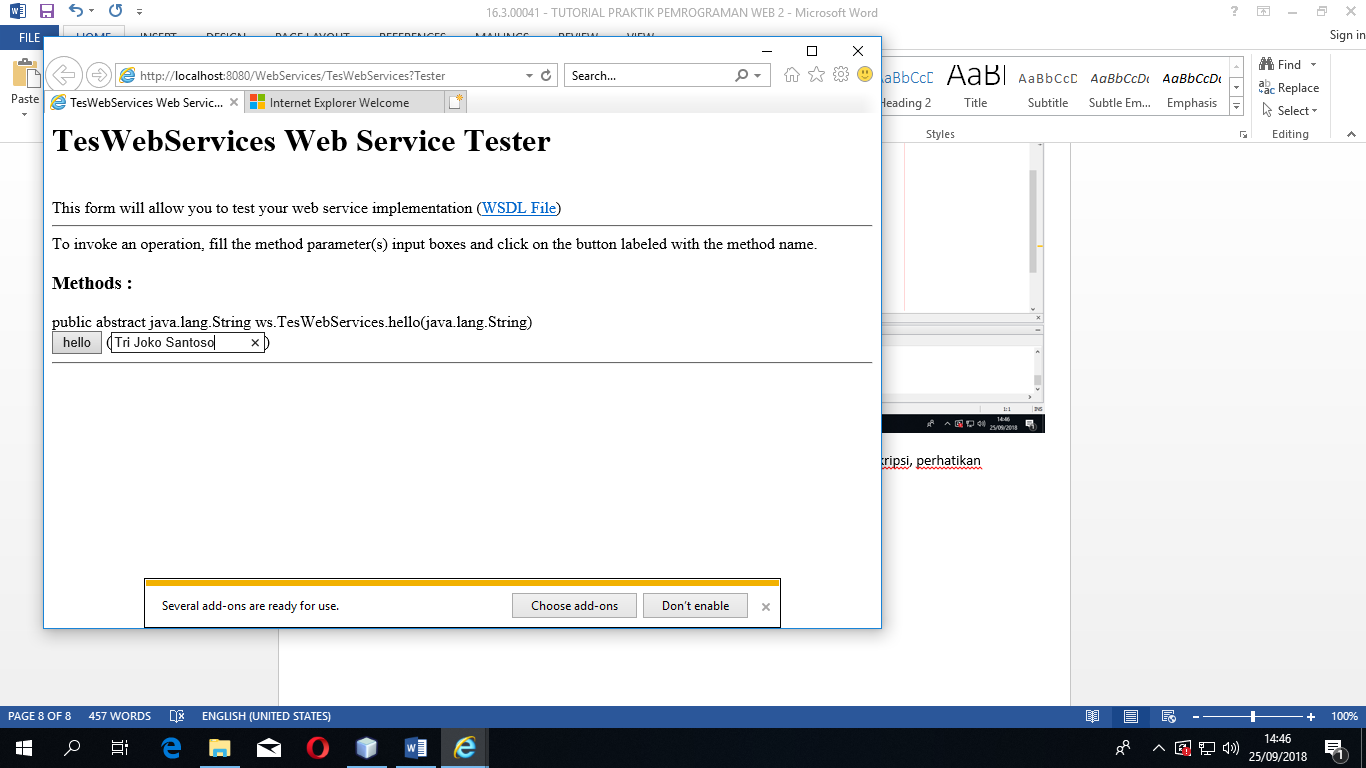
Task: Switch to Internet Explorer Welcome tab
Action: (x=339, y=102)
